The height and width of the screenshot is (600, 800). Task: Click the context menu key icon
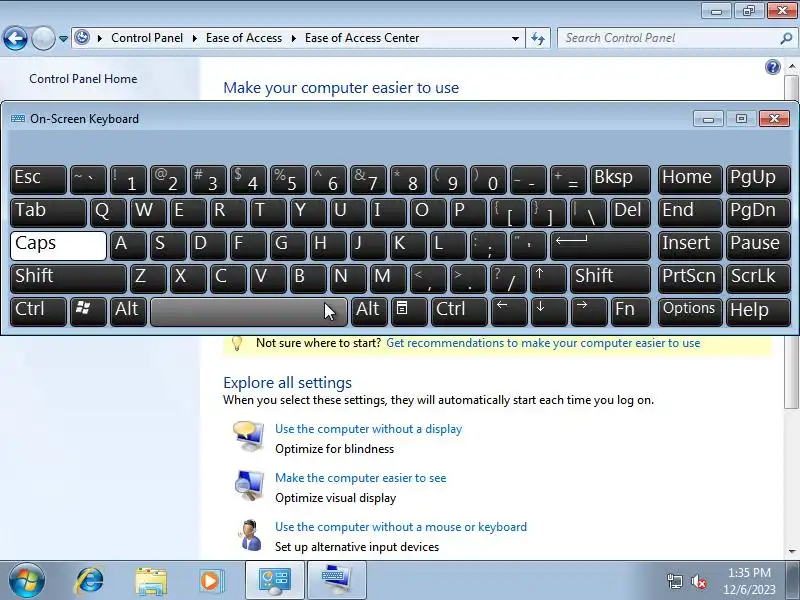pyautogui.click(x=409, y=312)
